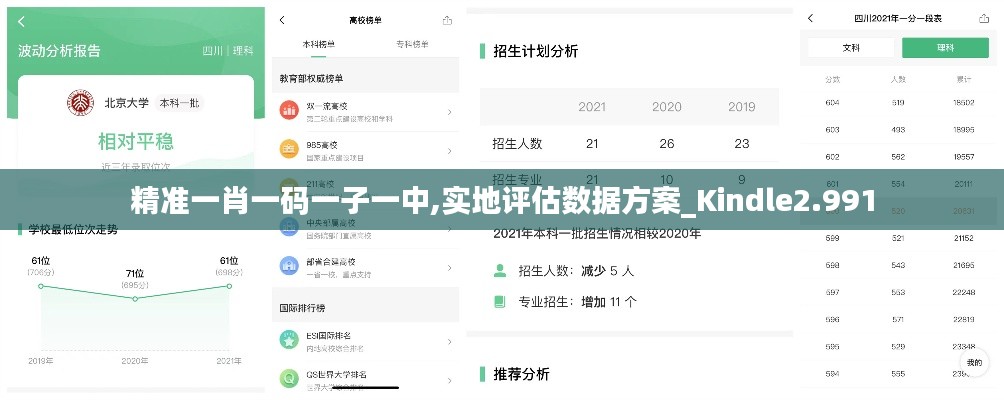Tap score 602 row
Image resolution: width=1004 pixels, height=400 pixels.
click(x=898, y=157)
